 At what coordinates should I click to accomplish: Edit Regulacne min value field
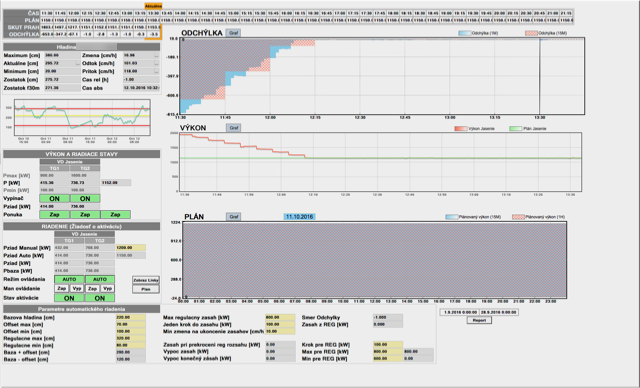131,345
